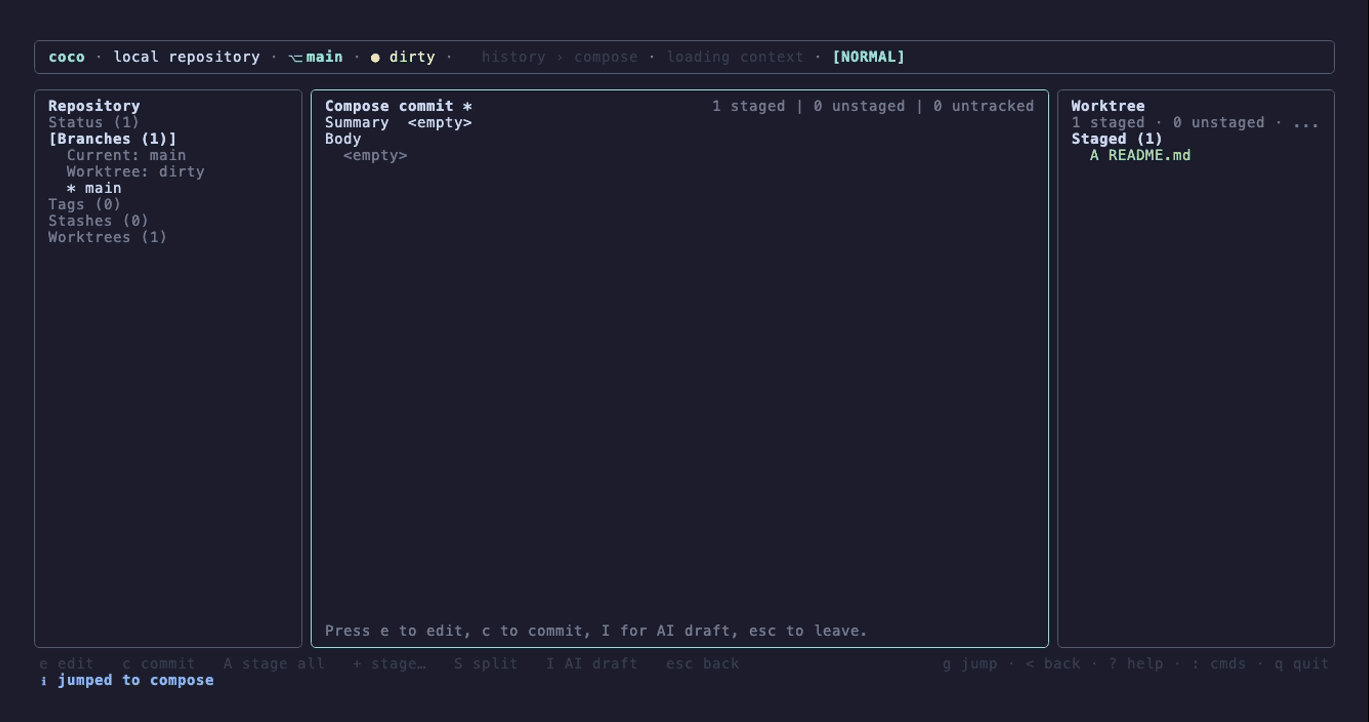Click the Worktree panel title
1369x722 pixels.
pyautogui.click(x=1108, y=106)
